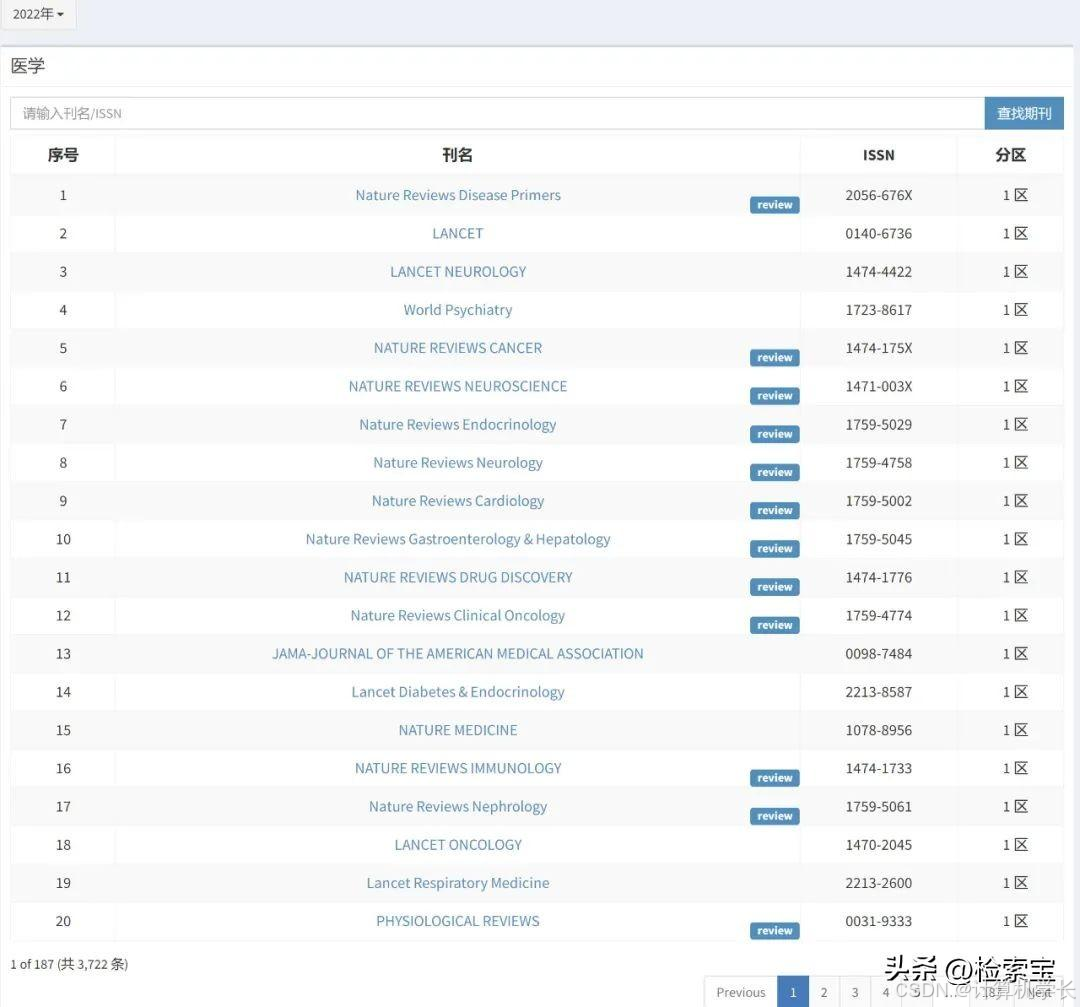Click the ISSN column header
Viewport: 1080px width, 1007px height.
pos(879,155)
